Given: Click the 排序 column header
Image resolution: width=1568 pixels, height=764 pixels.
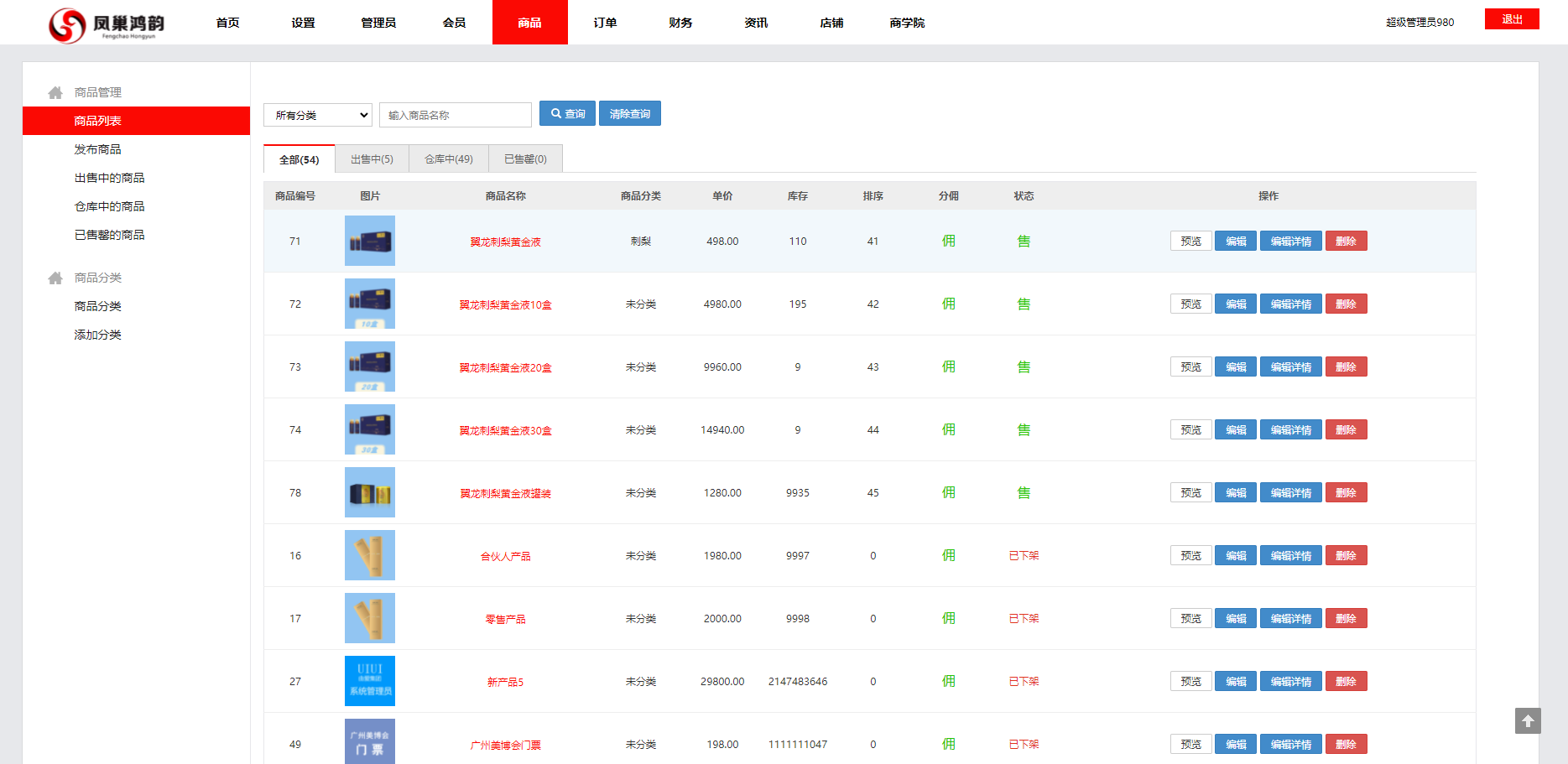Looking at the screenshot, I should [873, 195].
